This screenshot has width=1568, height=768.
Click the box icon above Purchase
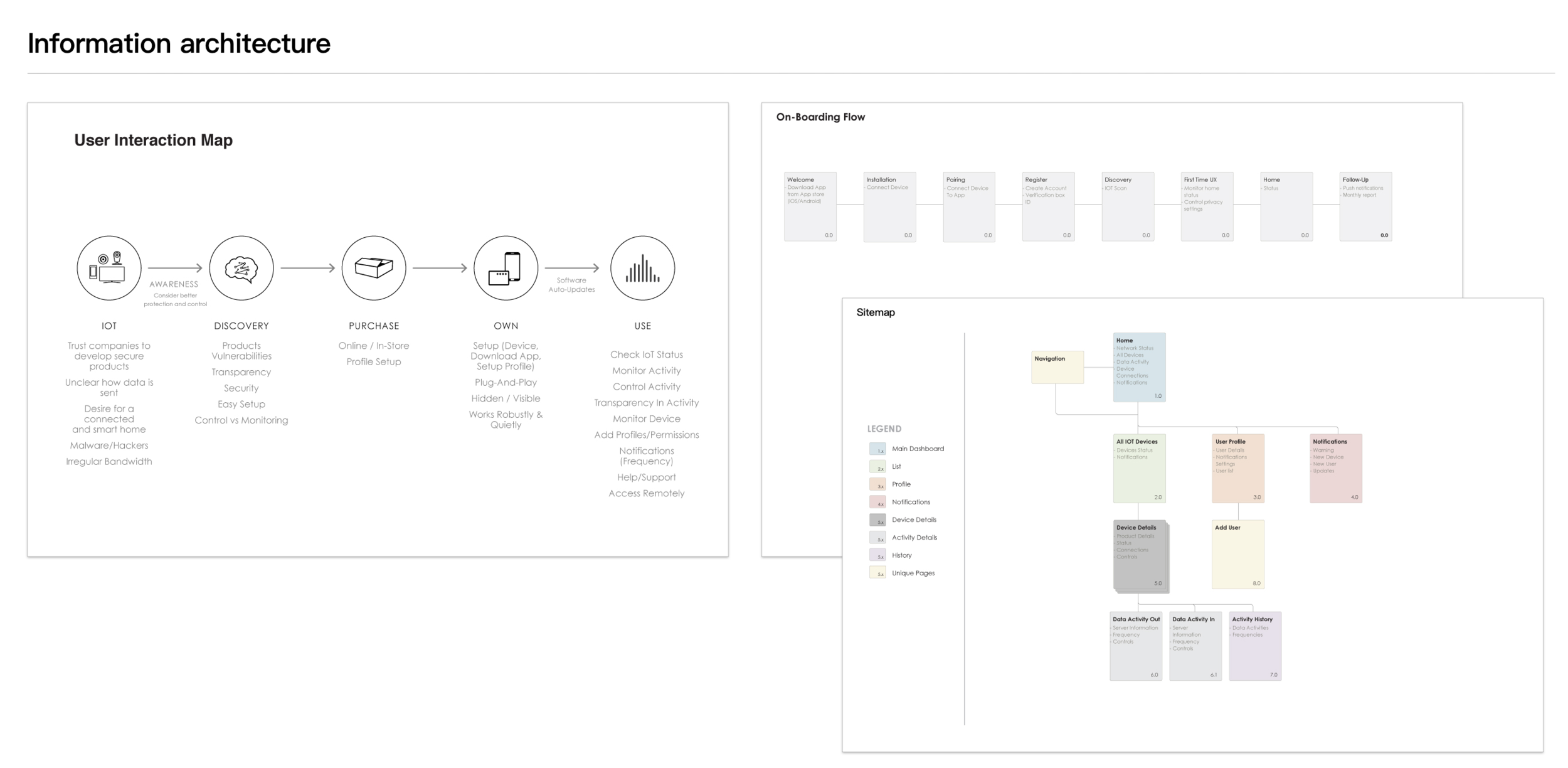point(374,268)
